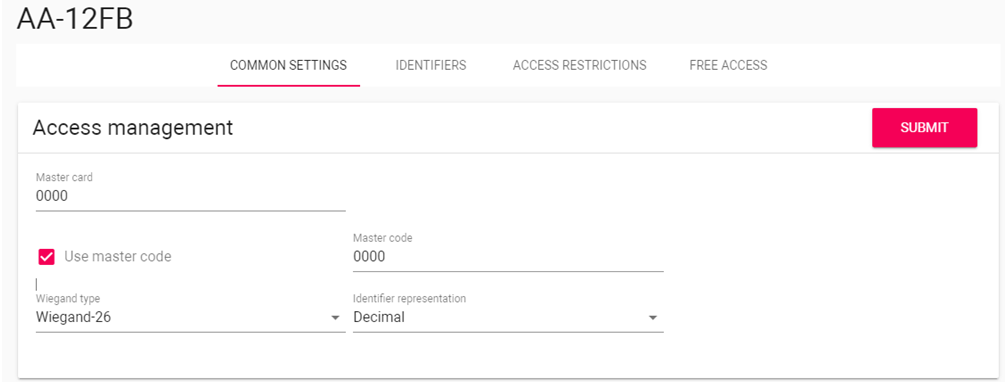Click the Identifier representation field label
This screenshot has height=382, width=1007.
pyautogui.click(x=410, y=299)
